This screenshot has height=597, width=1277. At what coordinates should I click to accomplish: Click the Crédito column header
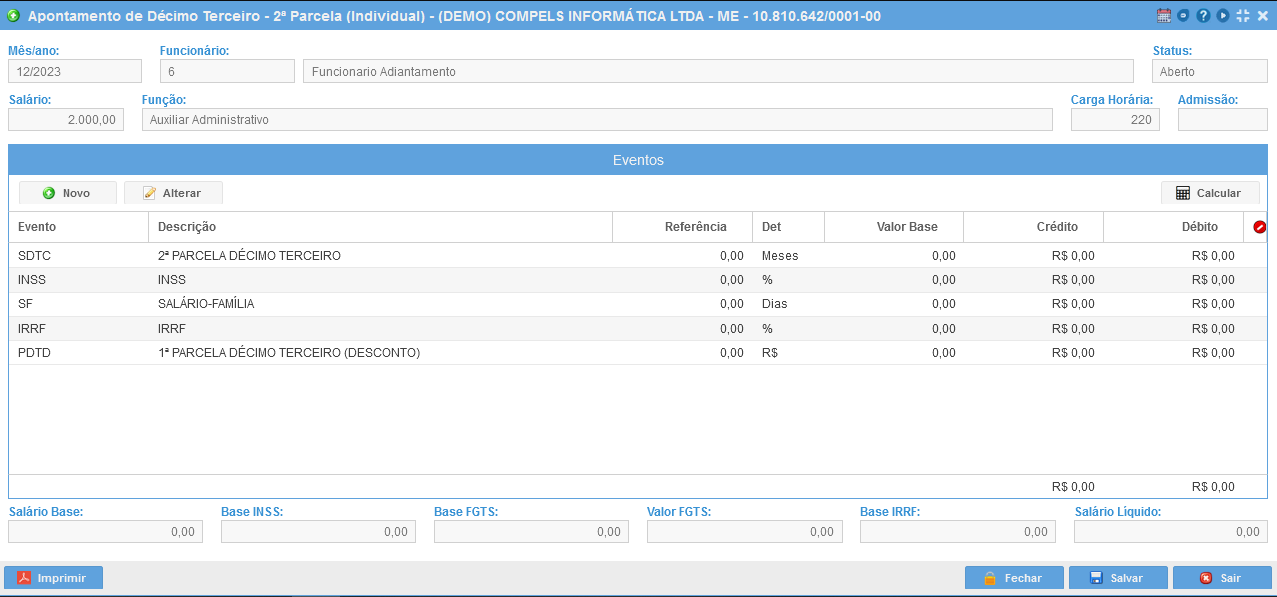click(1033, 227)
